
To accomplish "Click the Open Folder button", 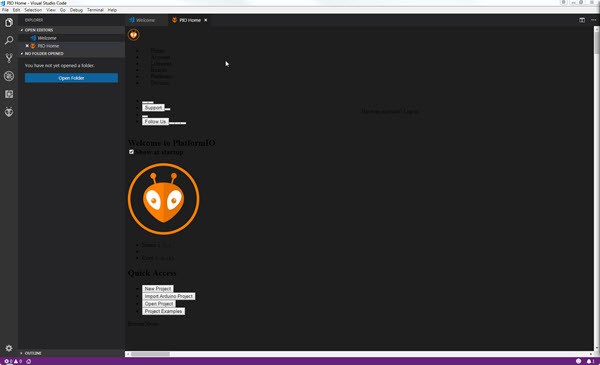I will click(71, 78).
